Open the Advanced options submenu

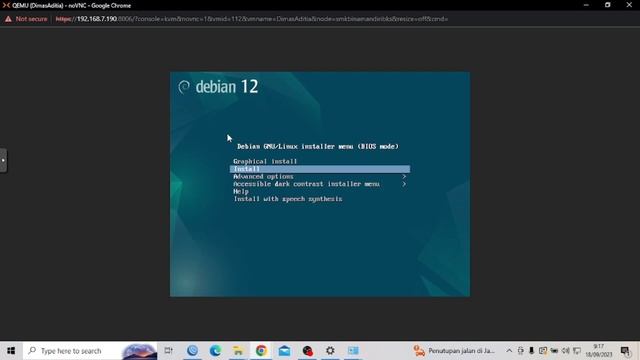pyautogui.click(x=263, y=176)
